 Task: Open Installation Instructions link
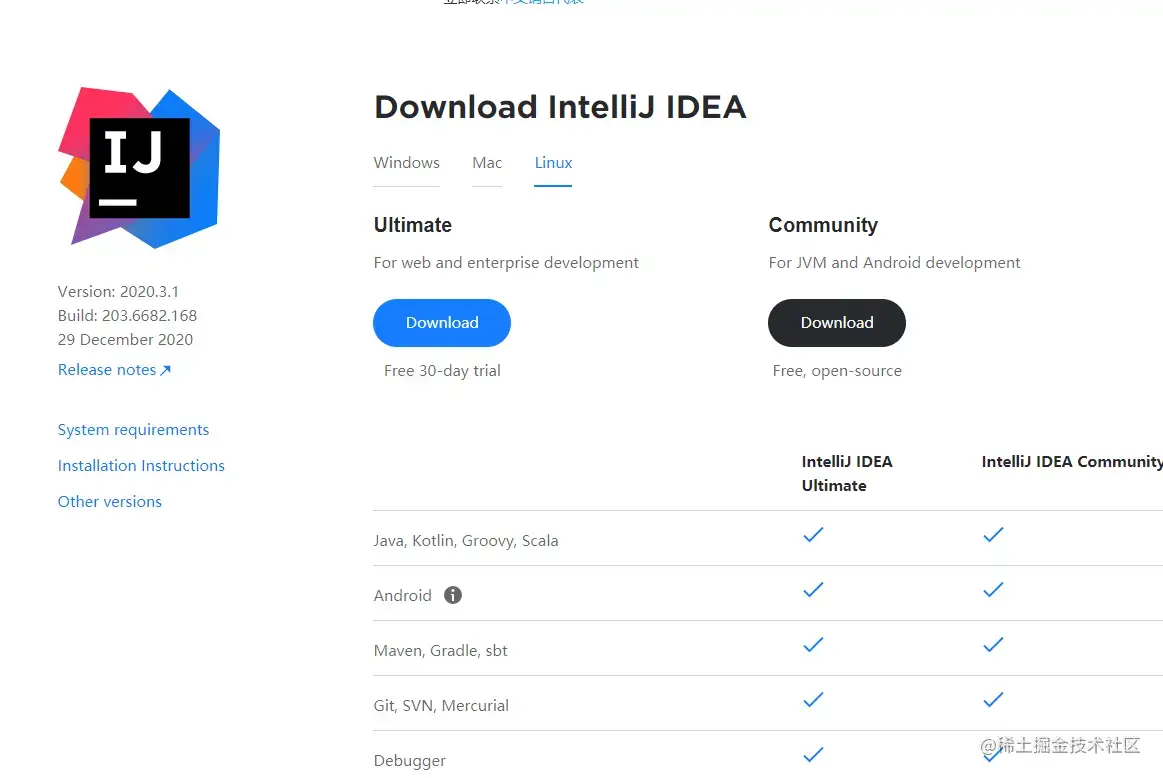(x=141, y=466)
